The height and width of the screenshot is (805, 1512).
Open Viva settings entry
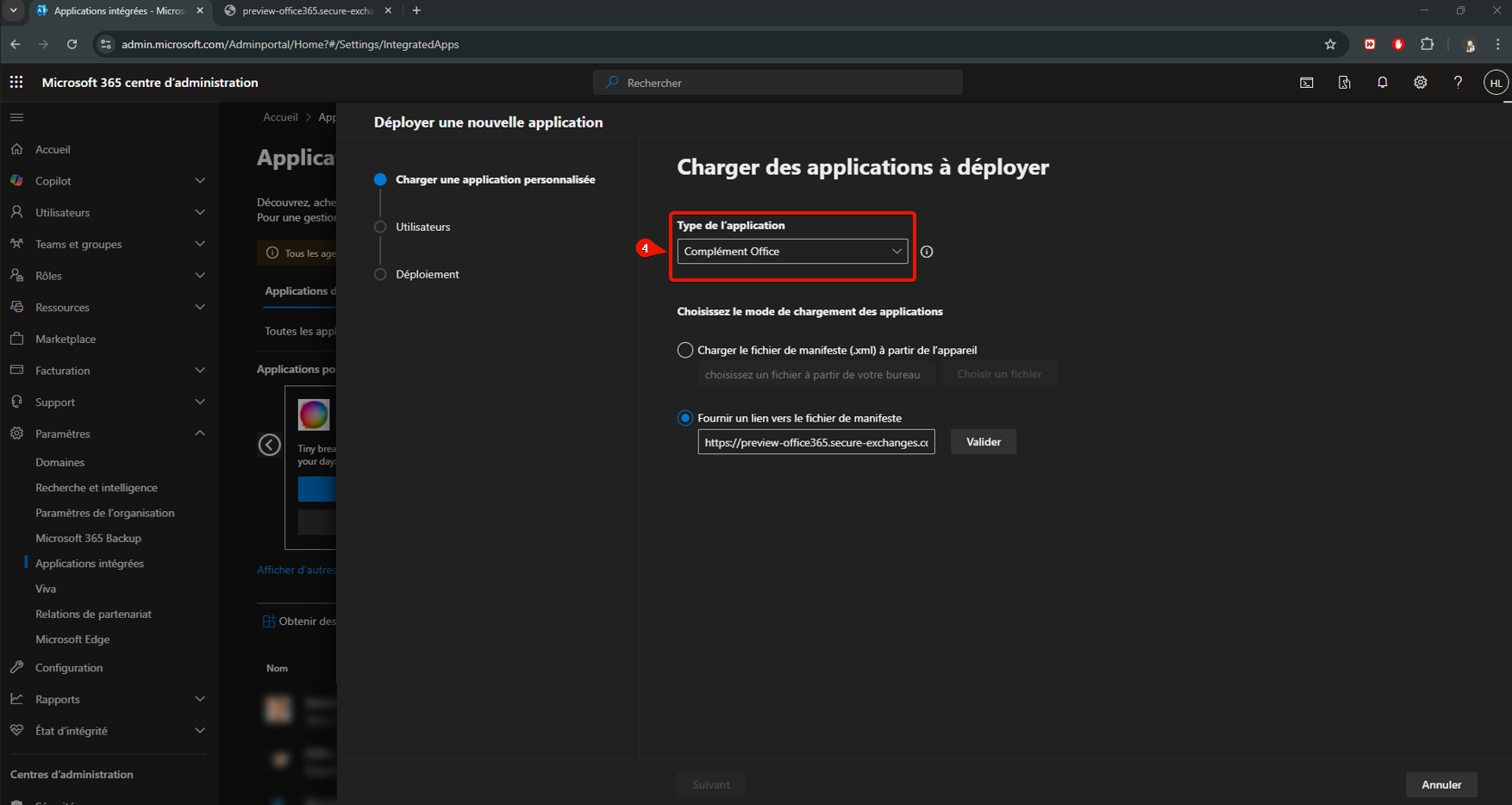(x=46, y=589)
